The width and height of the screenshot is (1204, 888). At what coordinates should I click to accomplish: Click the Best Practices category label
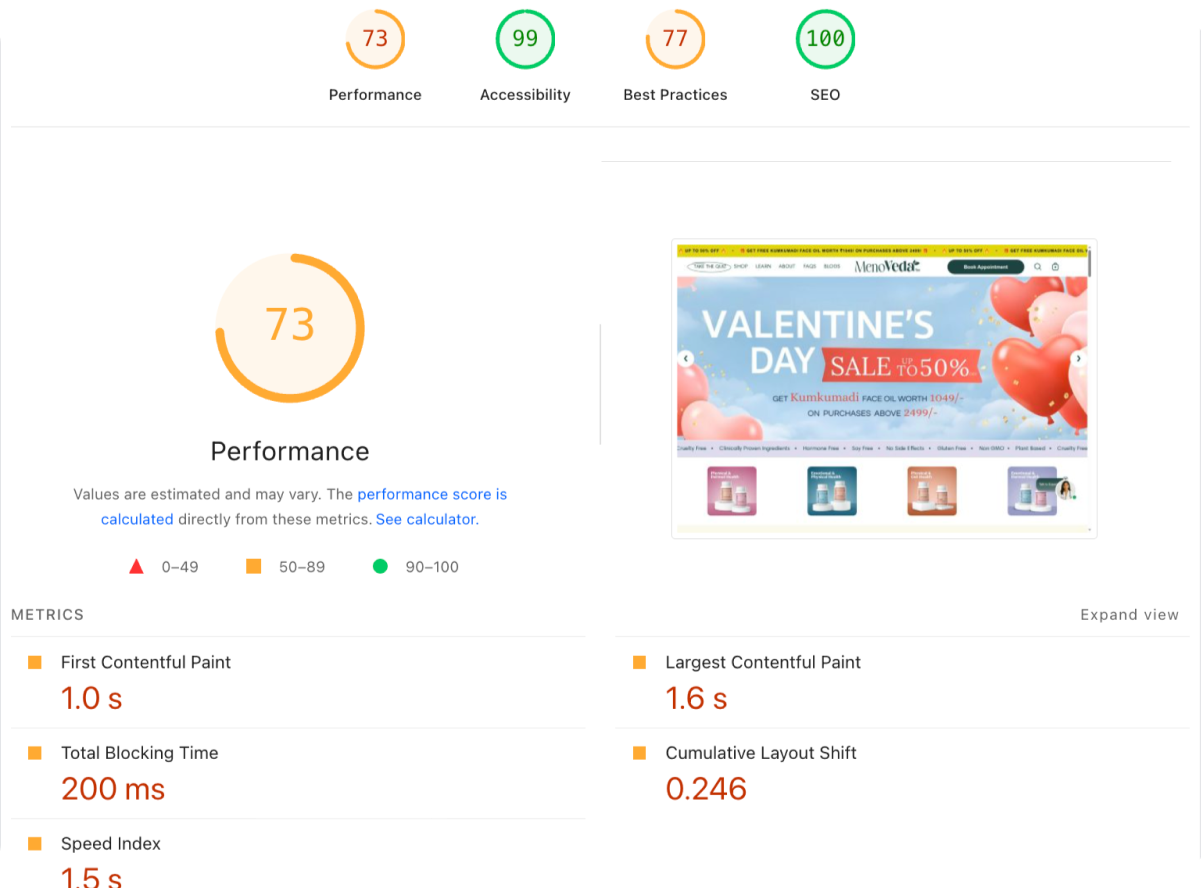[x=675, y=95]
